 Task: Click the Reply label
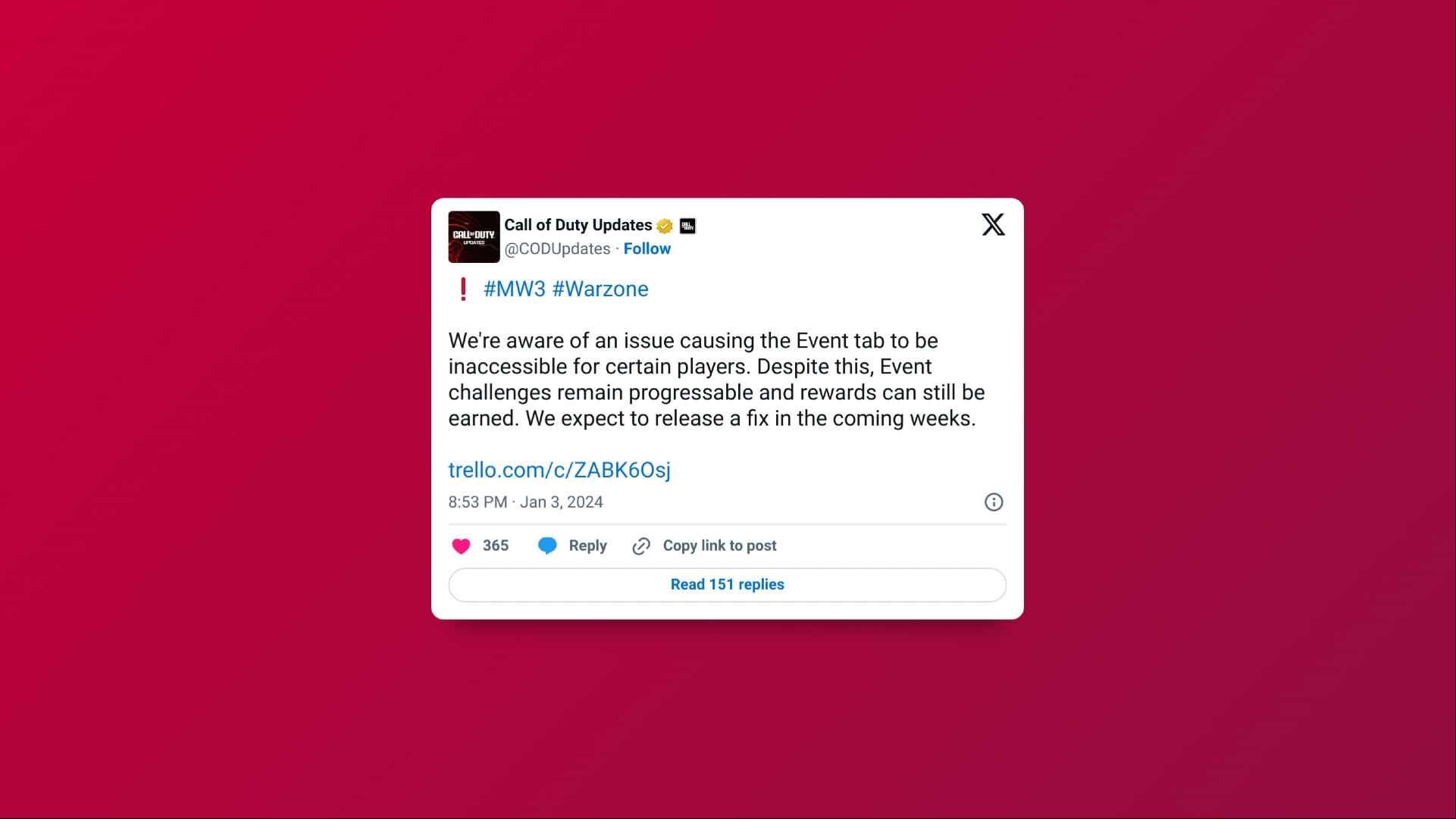click(x=587, y=545)
